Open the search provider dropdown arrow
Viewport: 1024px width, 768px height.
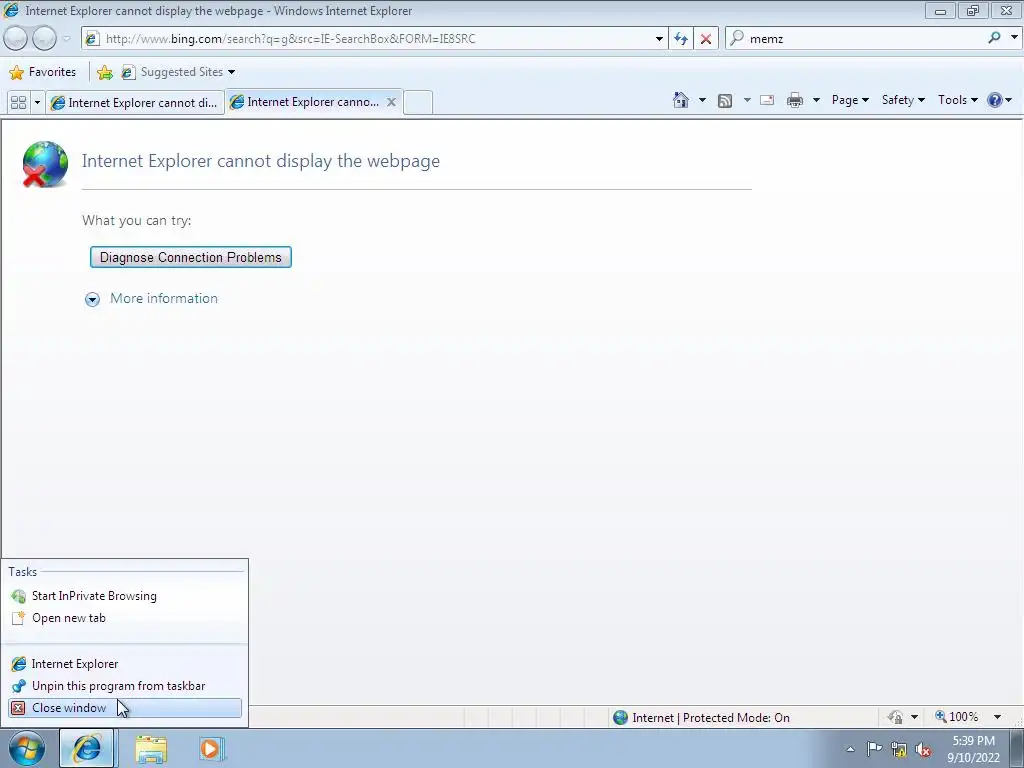click(1014, 38)
